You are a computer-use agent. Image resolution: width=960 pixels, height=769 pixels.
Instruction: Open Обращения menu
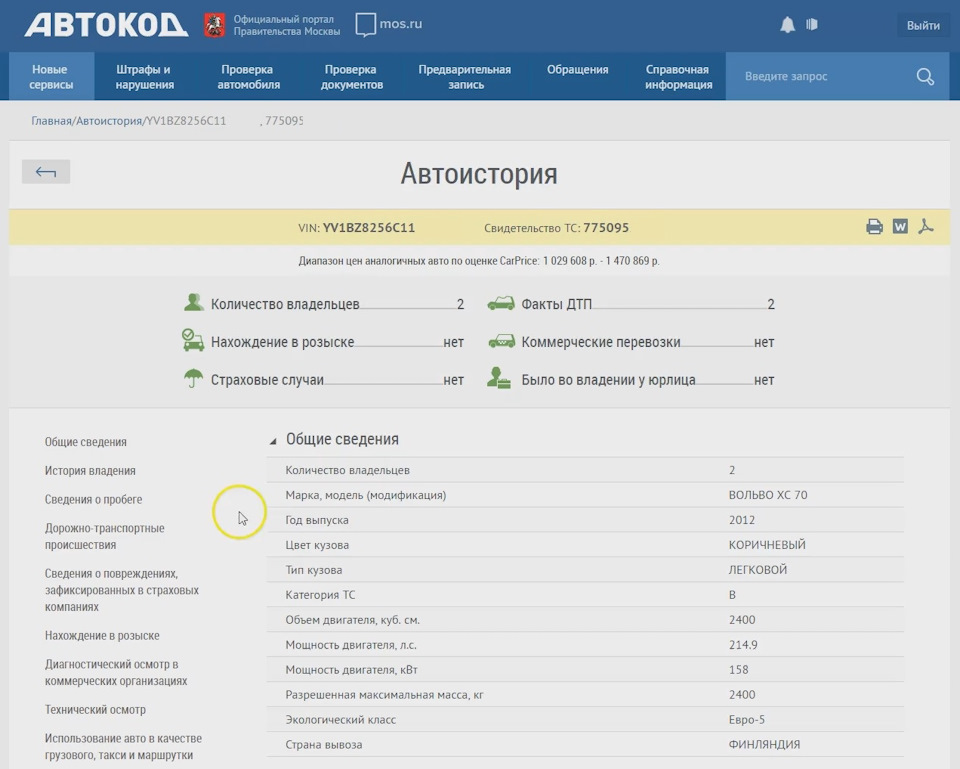pyautogui.click(x=577, y=70)
